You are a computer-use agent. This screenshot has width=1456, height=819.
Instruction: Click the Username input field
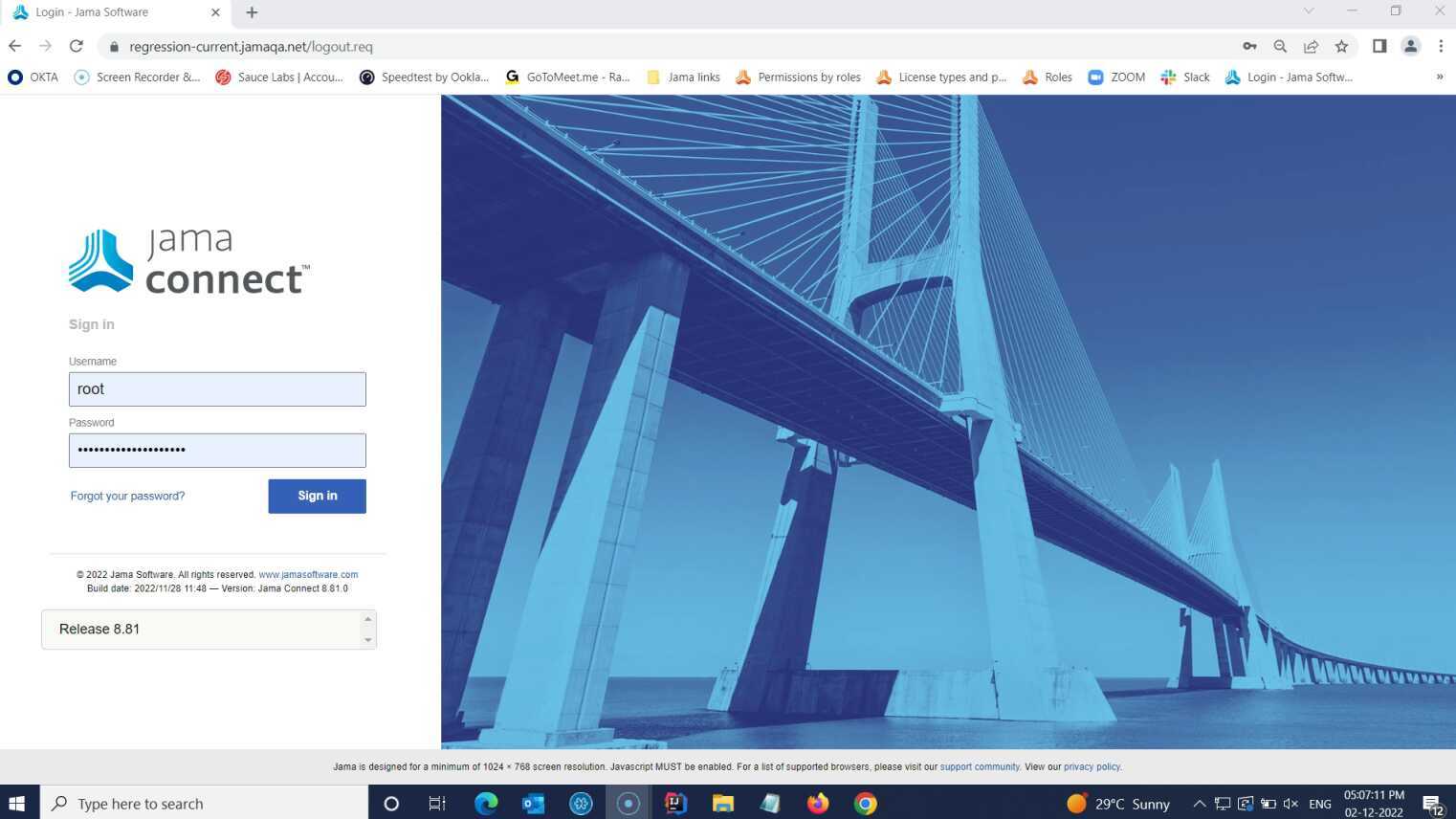tap(217, 389)
